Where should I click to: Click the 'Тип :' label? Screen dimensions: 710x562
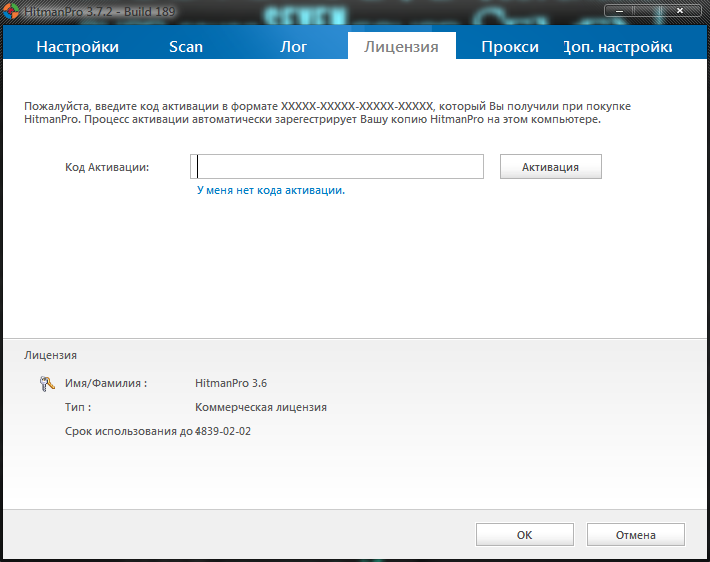(x=78, y=407)
